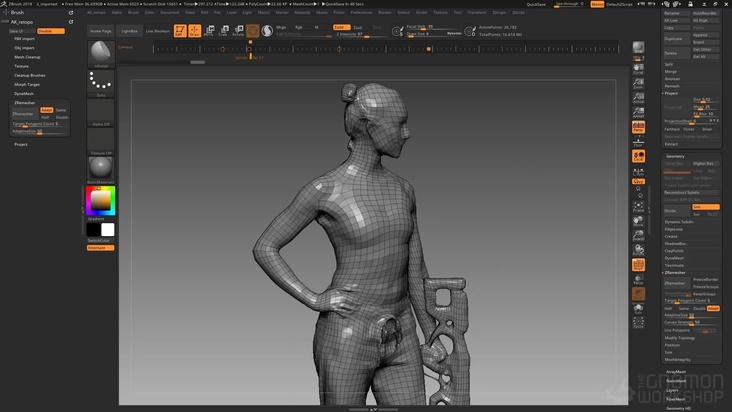The height and width of the screenshot is (412, 732).
Task: Expand the Mesh Cleanup section in left panel
Action: click(x=27, y=57)
